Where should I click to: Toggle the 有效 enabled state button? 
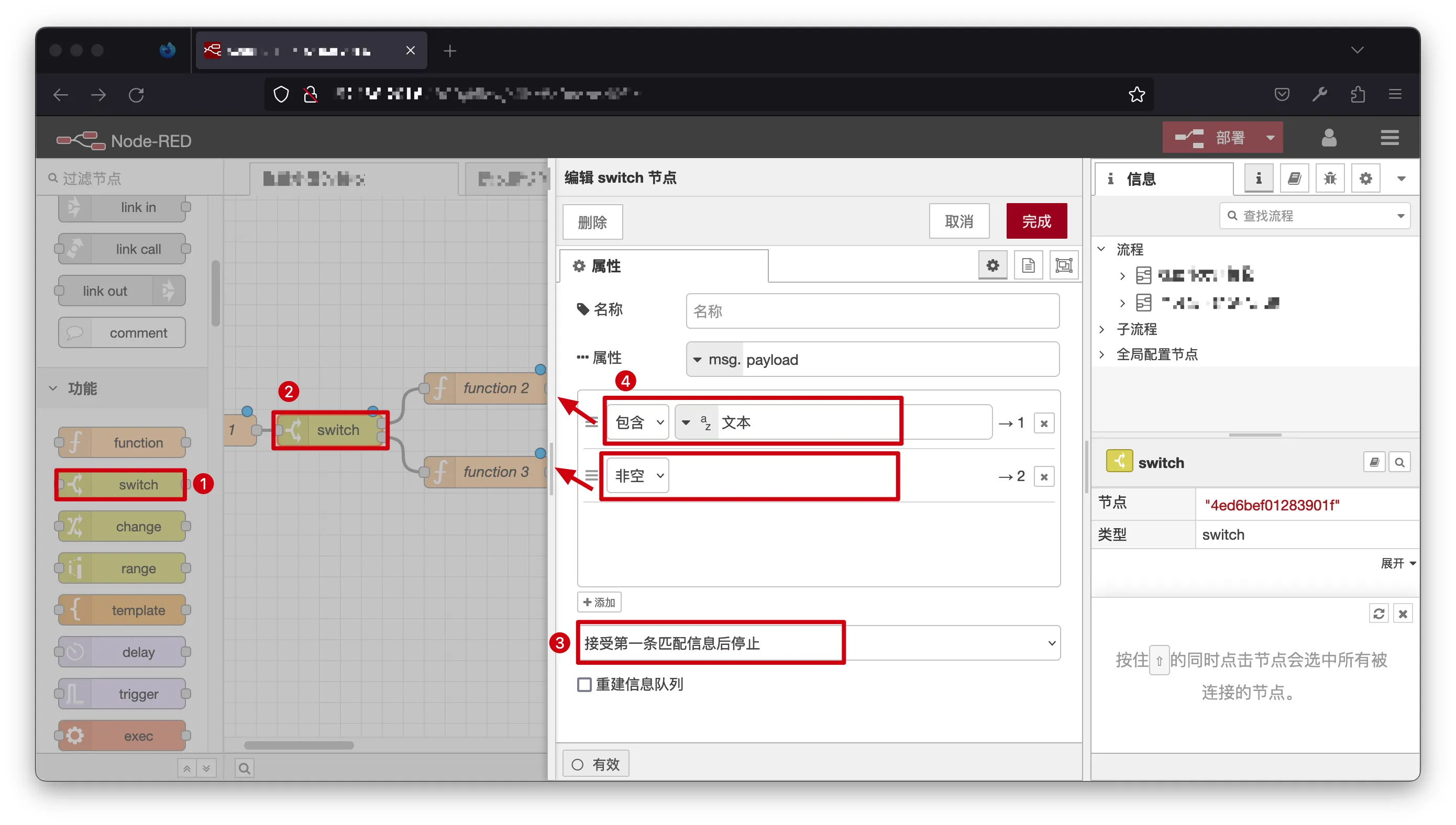tap(595, 764)
